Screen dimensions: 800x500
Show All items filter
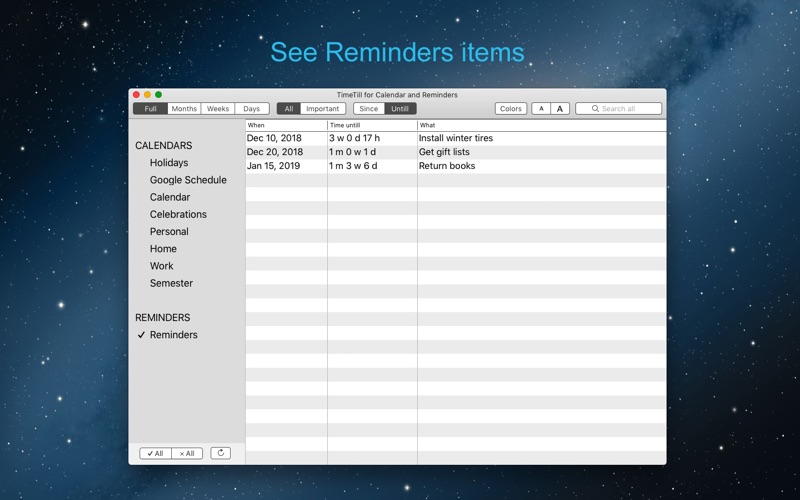click(x=289, y=109)
